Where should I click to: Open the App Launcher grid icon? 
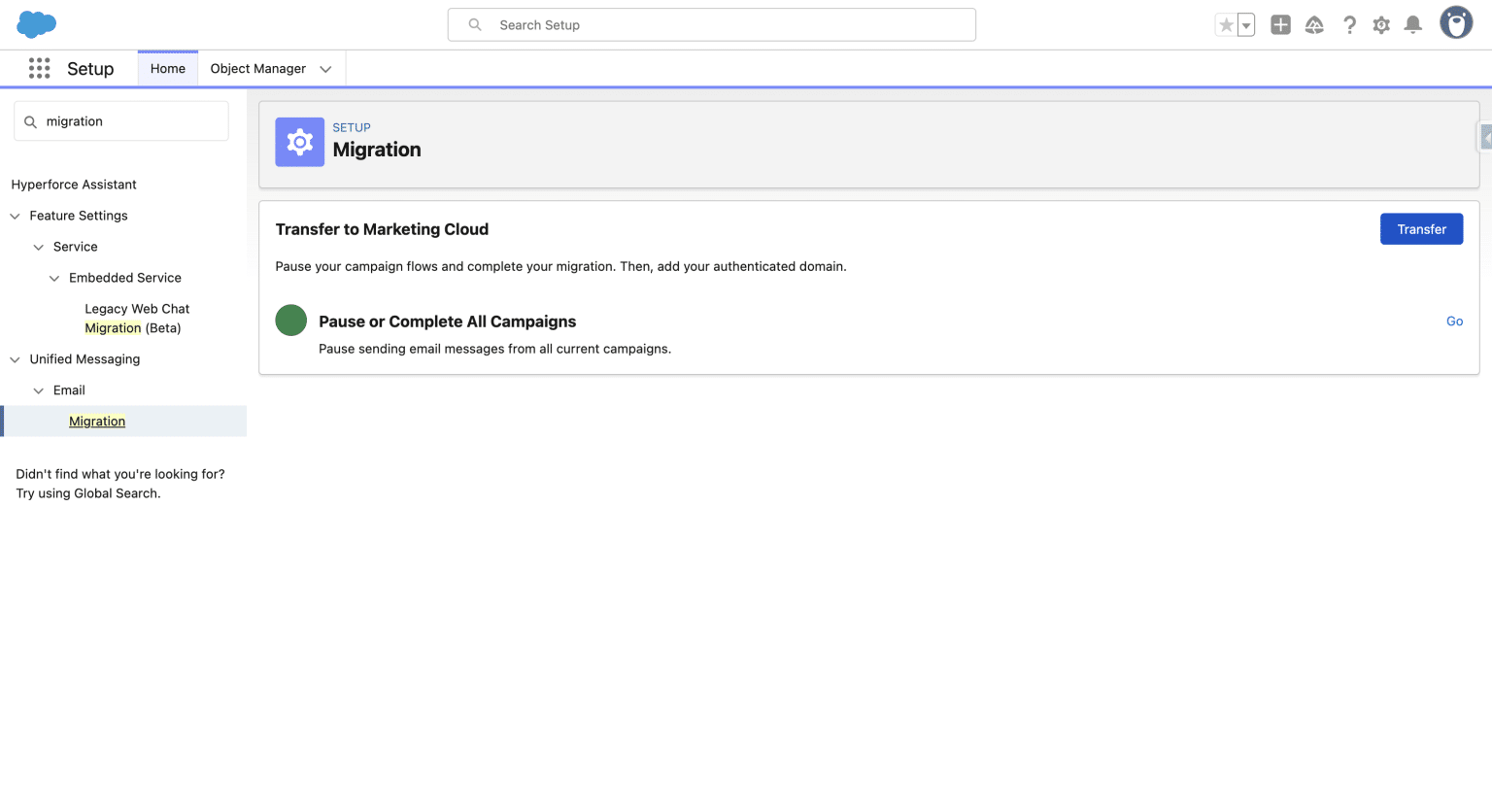[39, 68]
